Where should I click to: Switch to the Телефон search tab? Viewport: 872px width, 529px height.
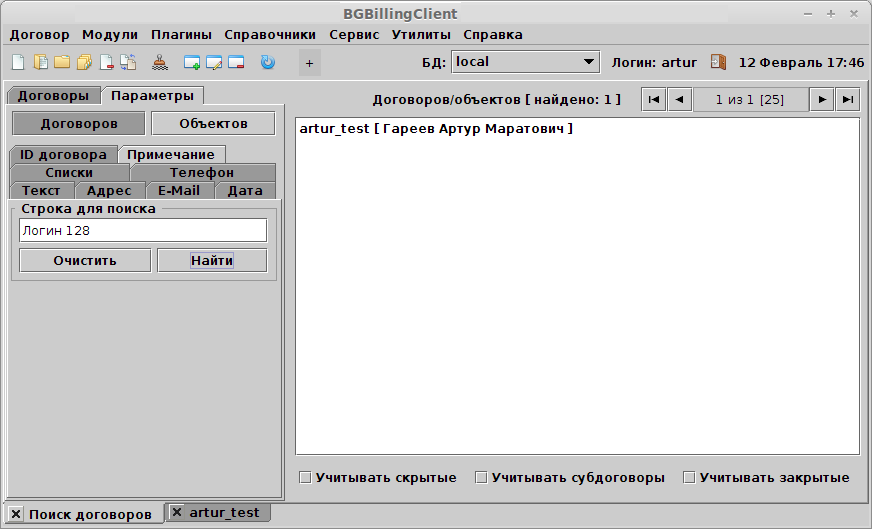[201, 172]
